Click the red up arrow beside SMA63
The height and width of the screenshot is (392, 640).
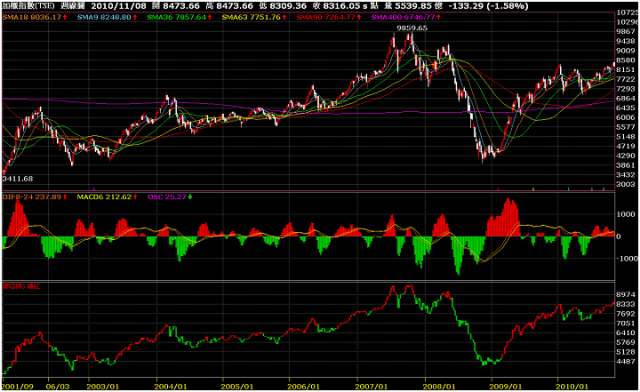pos(284,17)
